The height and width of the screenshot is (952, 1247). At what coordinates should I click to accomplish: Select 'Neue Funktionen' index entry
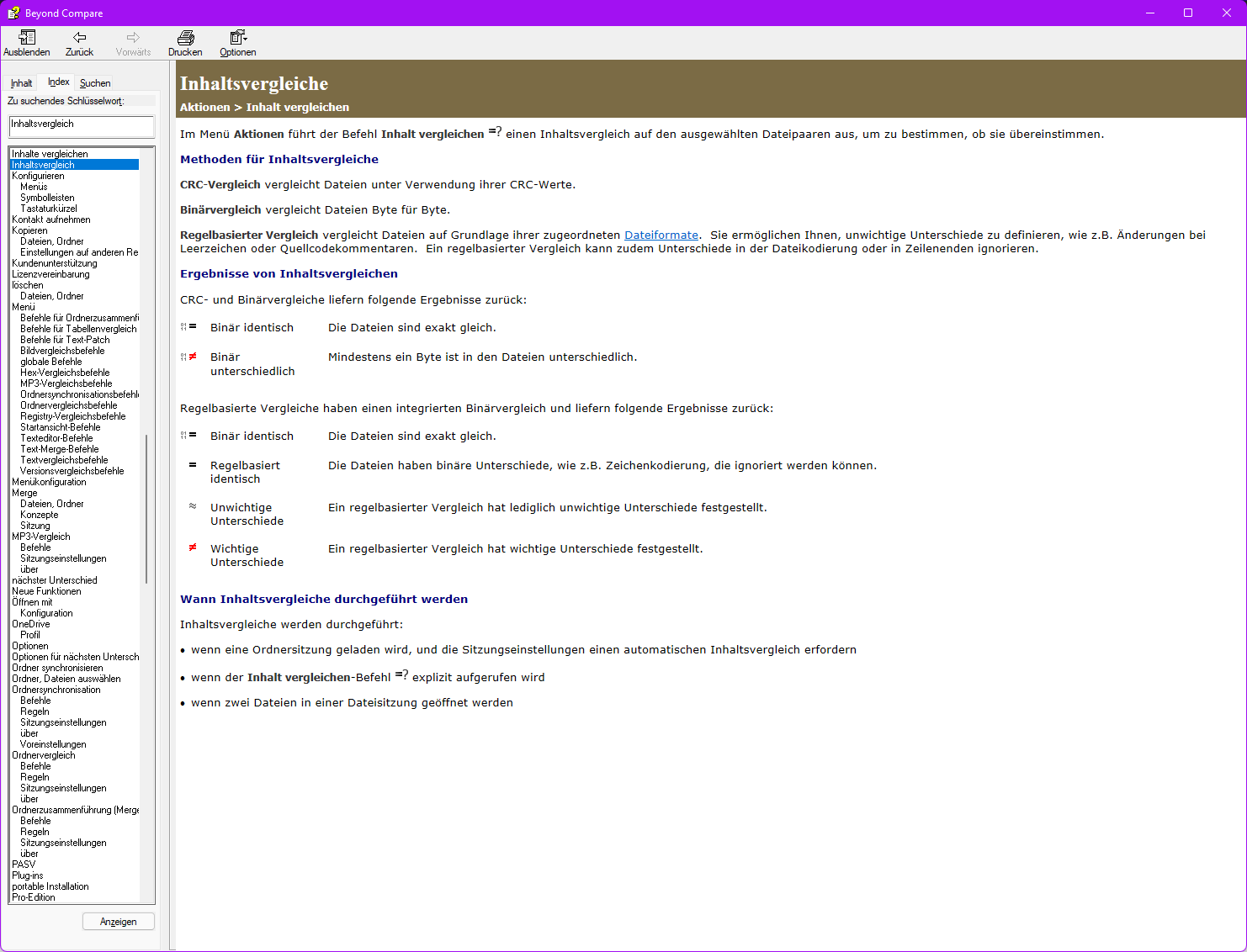point(46,591)
